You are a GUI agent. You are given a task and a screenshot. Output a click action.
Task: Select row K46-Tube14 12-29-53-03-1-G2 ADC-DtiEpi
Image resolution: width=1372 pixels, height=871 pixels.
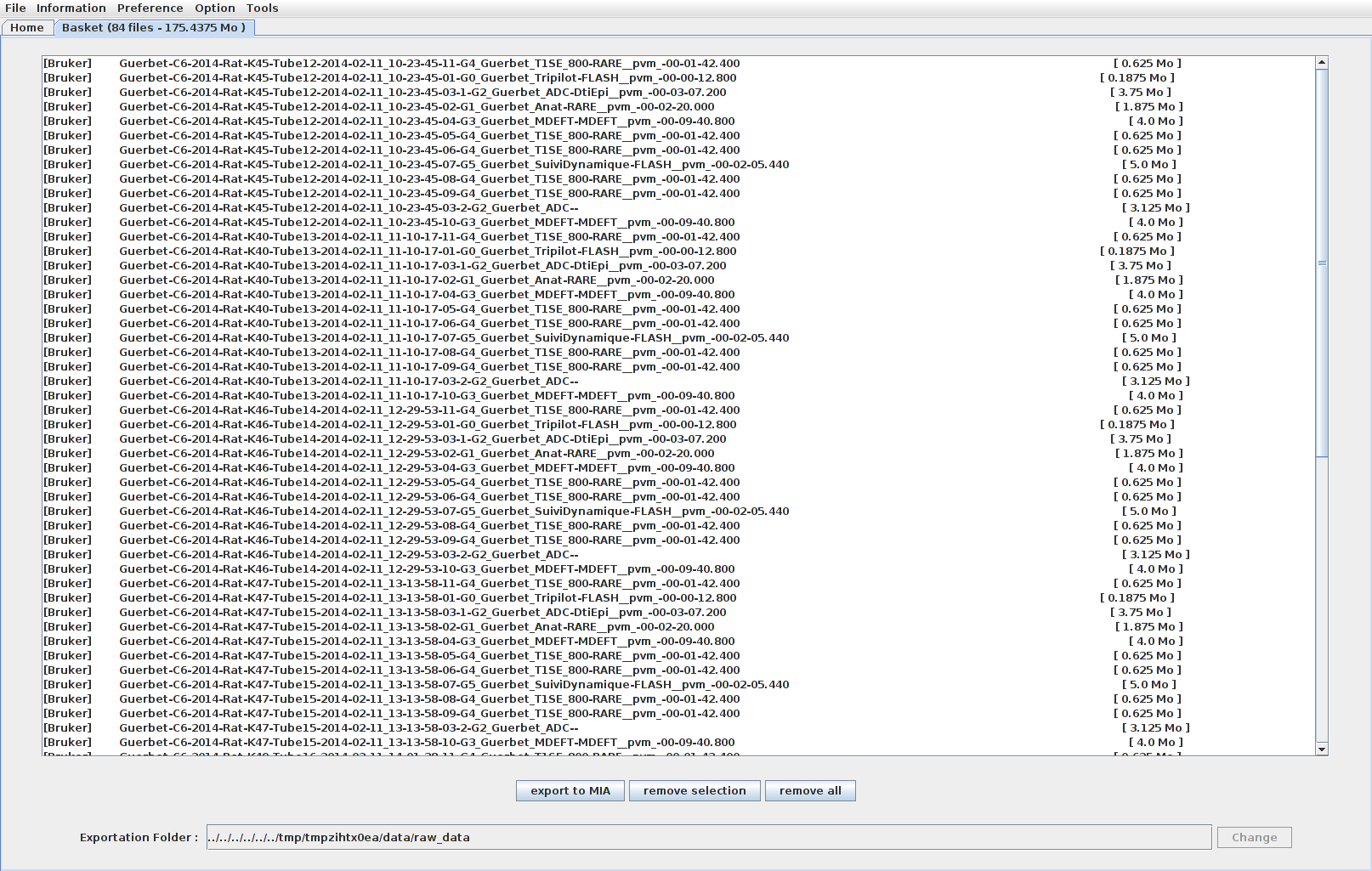click(x=678, y=438)
